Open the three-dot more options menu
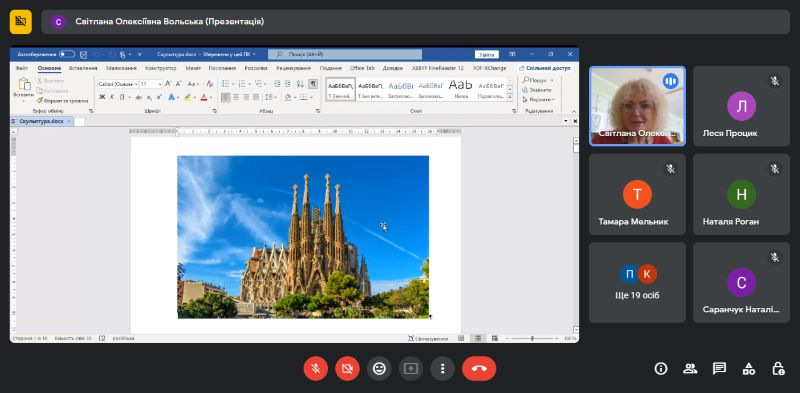 pos(442,369)
